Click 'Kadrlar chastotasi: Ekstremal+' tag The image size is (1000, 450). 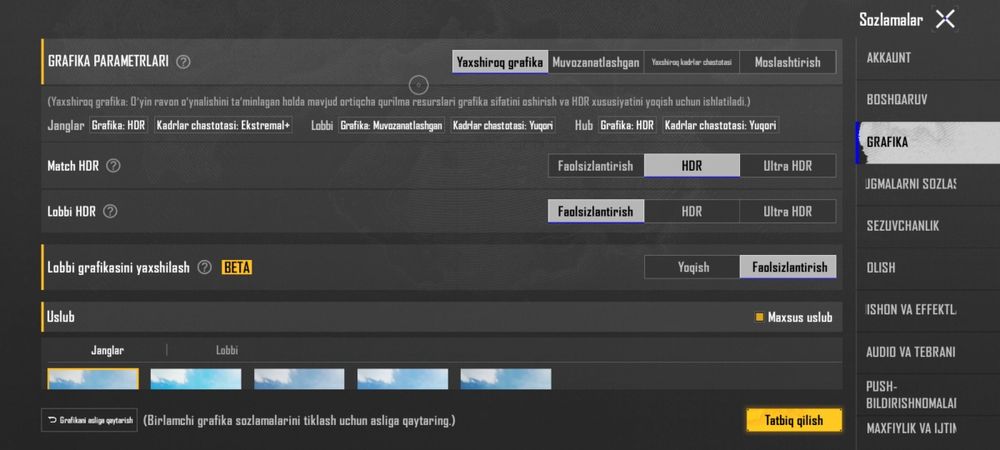223,126
